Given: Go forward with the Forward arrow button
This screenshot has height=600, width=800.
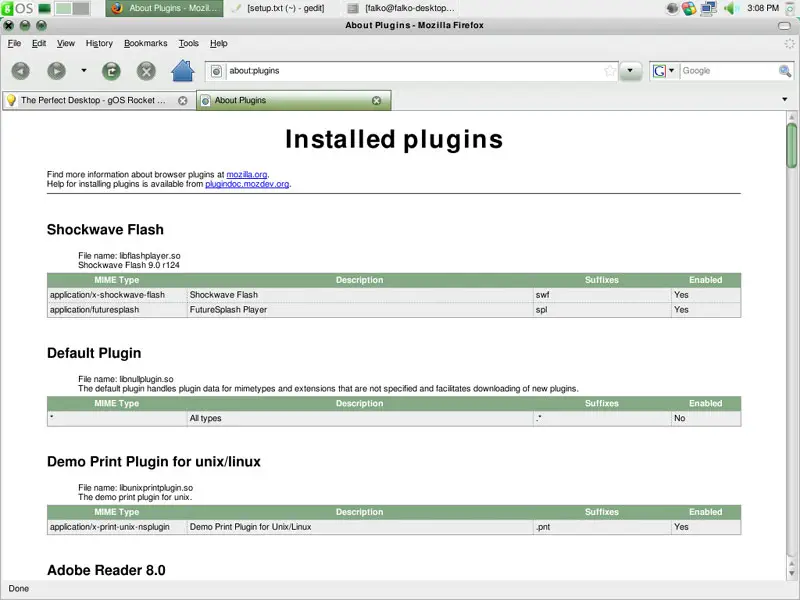Looking at the screenshot, I should (57, 71).
